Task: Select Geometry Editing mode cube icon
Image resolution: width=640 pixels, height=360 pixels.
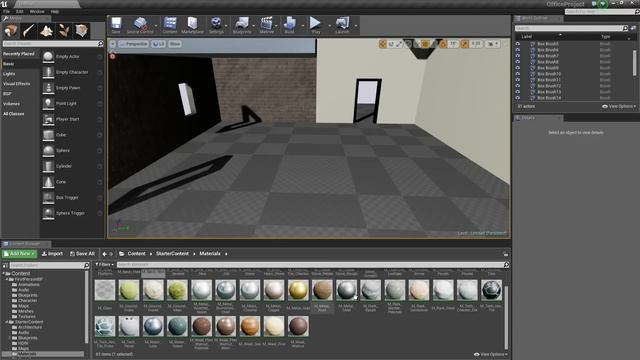Action: 82,31
